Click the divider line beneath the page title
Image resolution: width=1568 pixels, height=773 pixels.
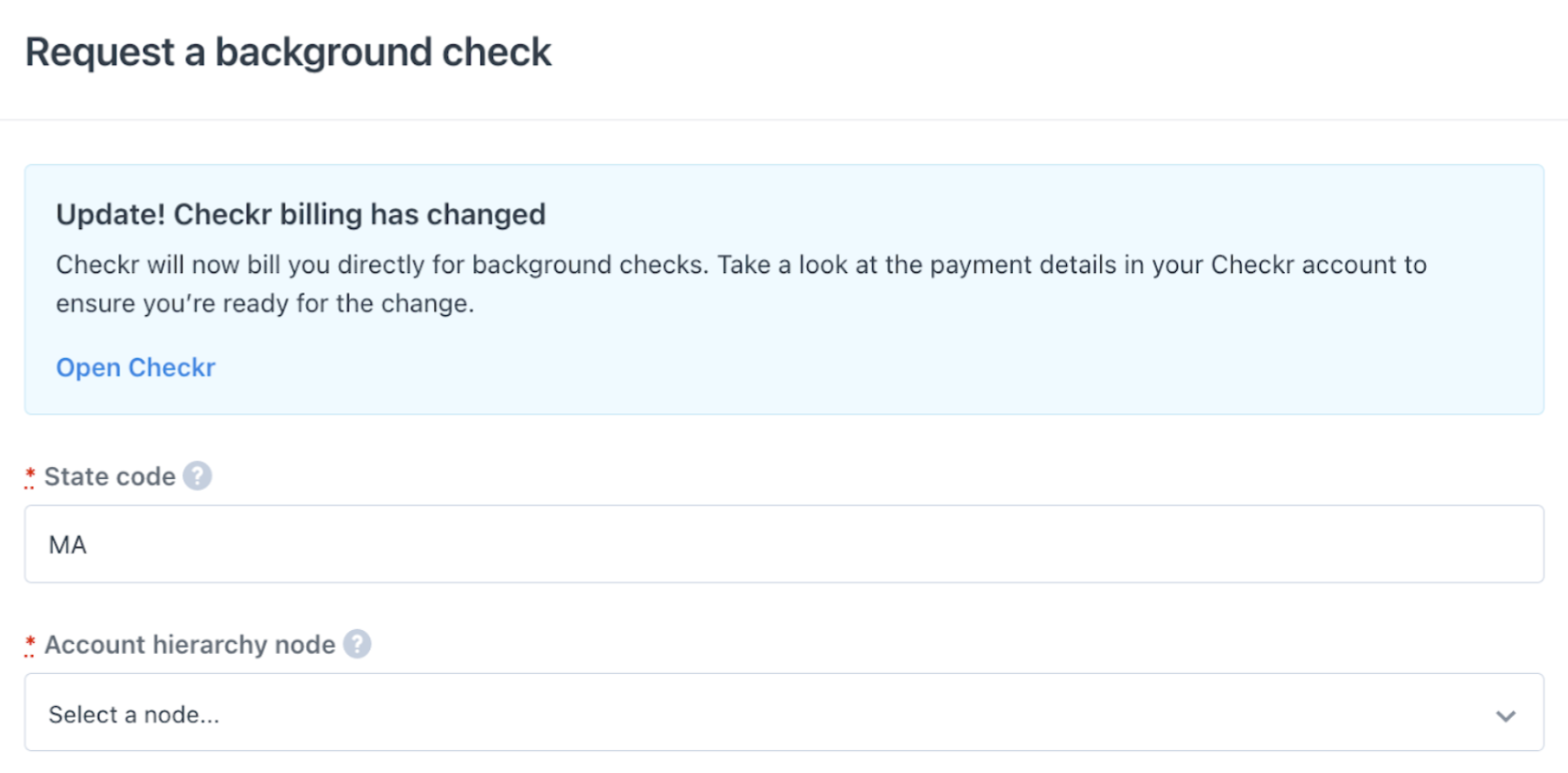[x=784, y=119]
